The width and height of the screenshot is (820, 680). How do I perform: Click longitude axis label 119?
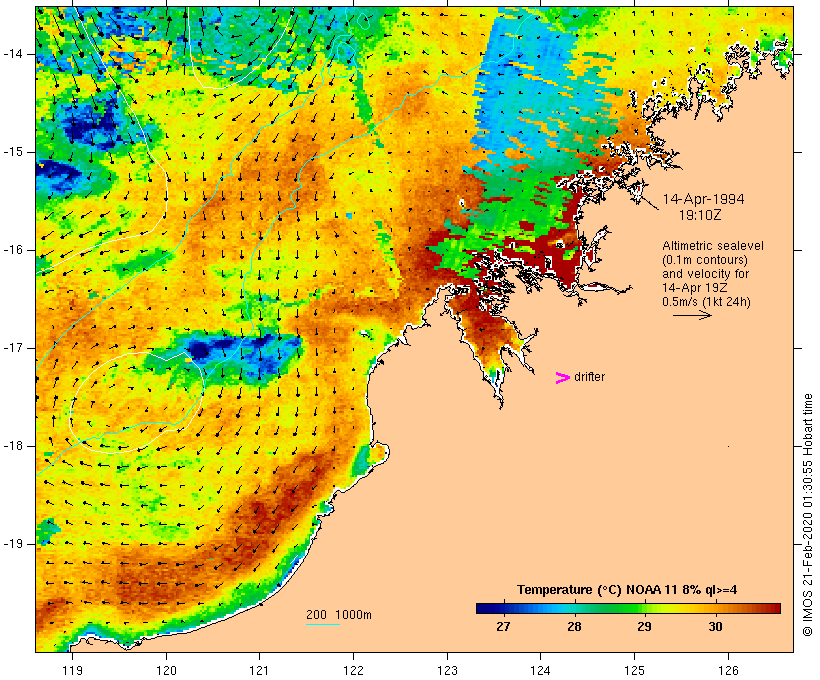72,670
